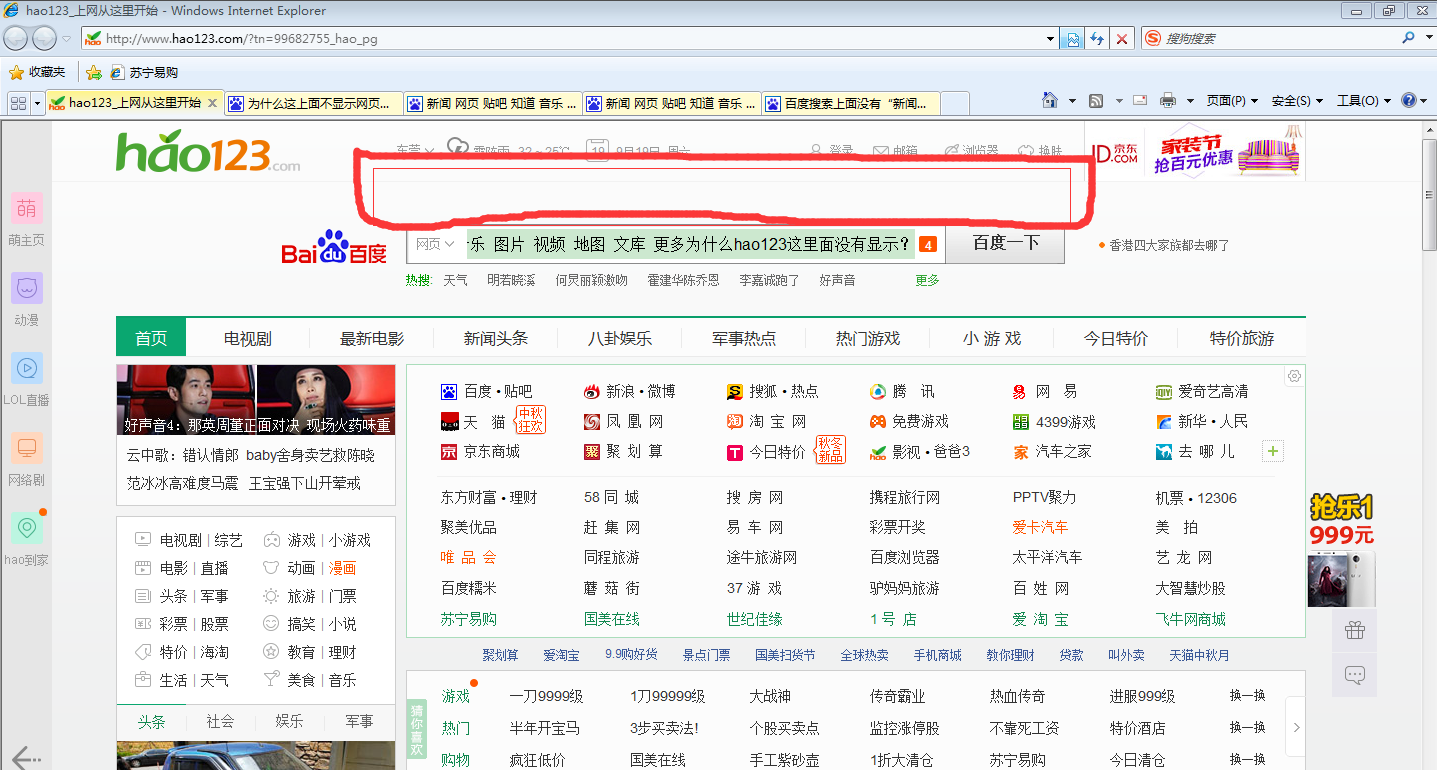The height and width of the screenshot is (770, 1437).
Task: Close the hao123 browser tab
Action: (x=212, y=103)
